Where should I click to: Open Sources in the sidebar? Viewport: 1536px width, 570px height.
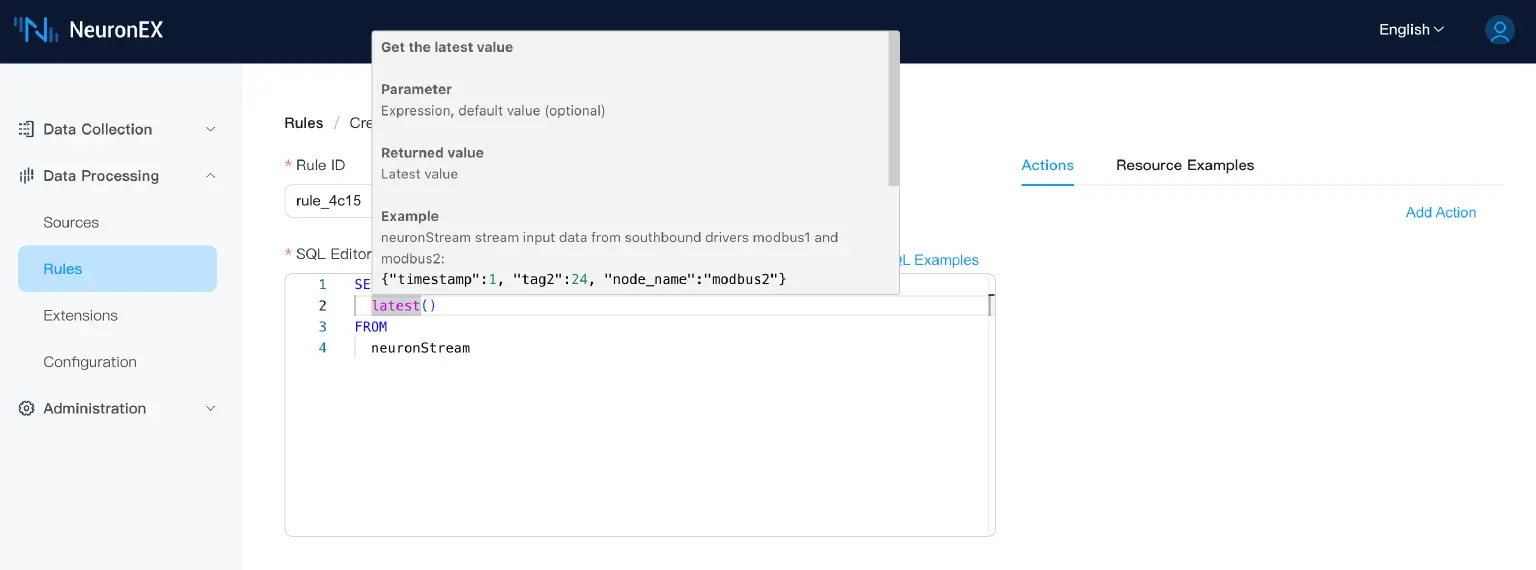[71, 222]
